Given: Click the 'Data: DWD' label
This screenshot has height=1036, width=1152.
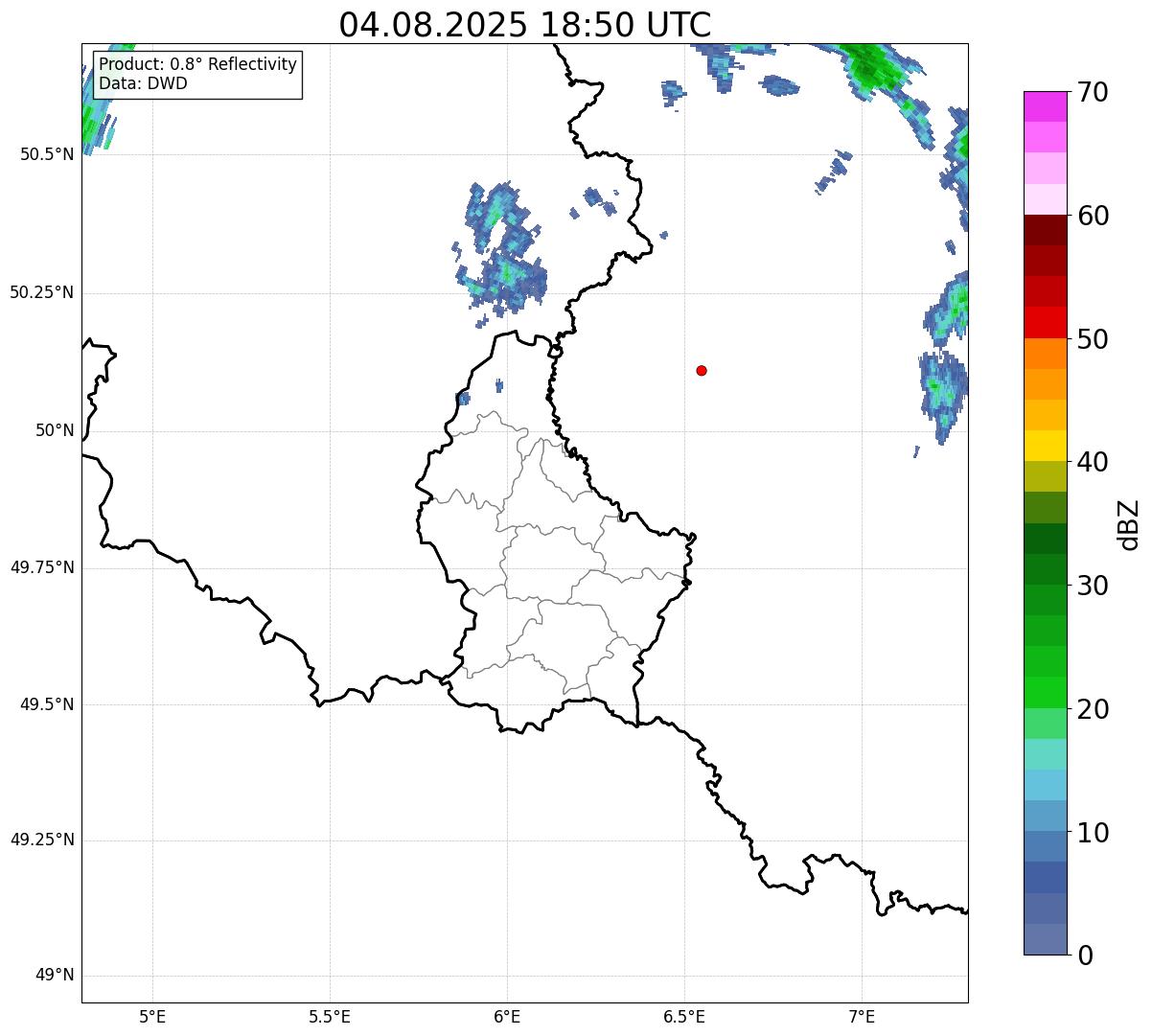Looking at the screenshot, I should point(143,83).
